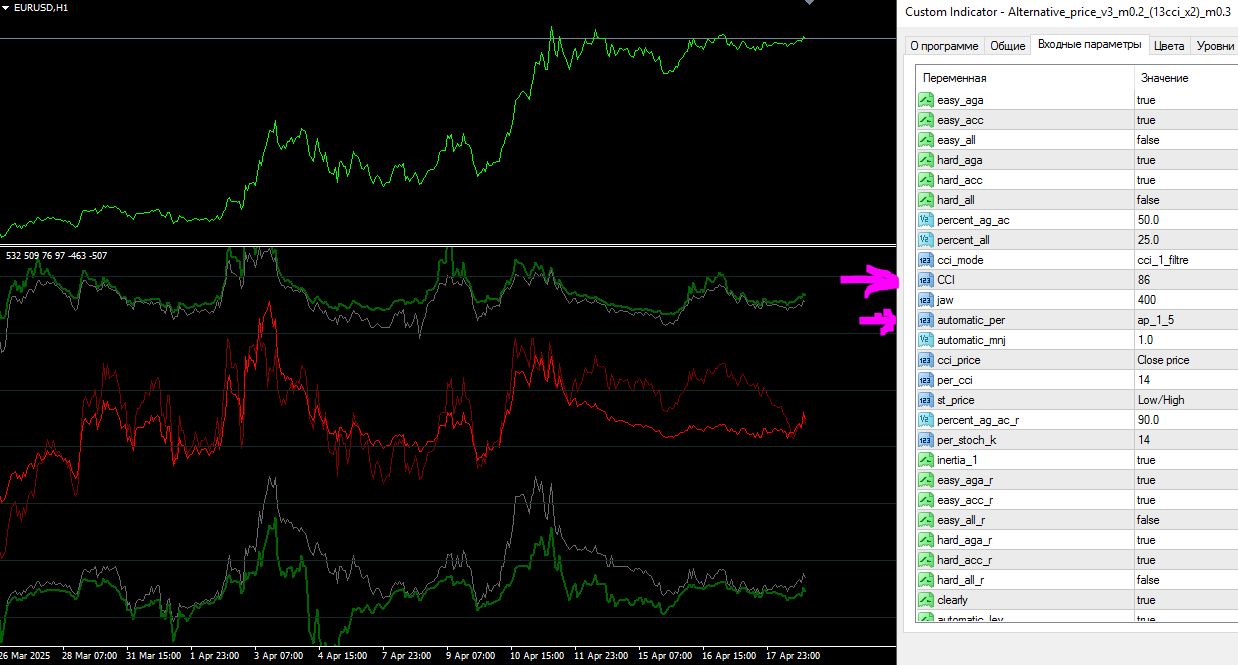This screenshot has height=665, width=1238.
Task: Click the 17 Apr 23:00 time label
Action: tap(794, 656)
